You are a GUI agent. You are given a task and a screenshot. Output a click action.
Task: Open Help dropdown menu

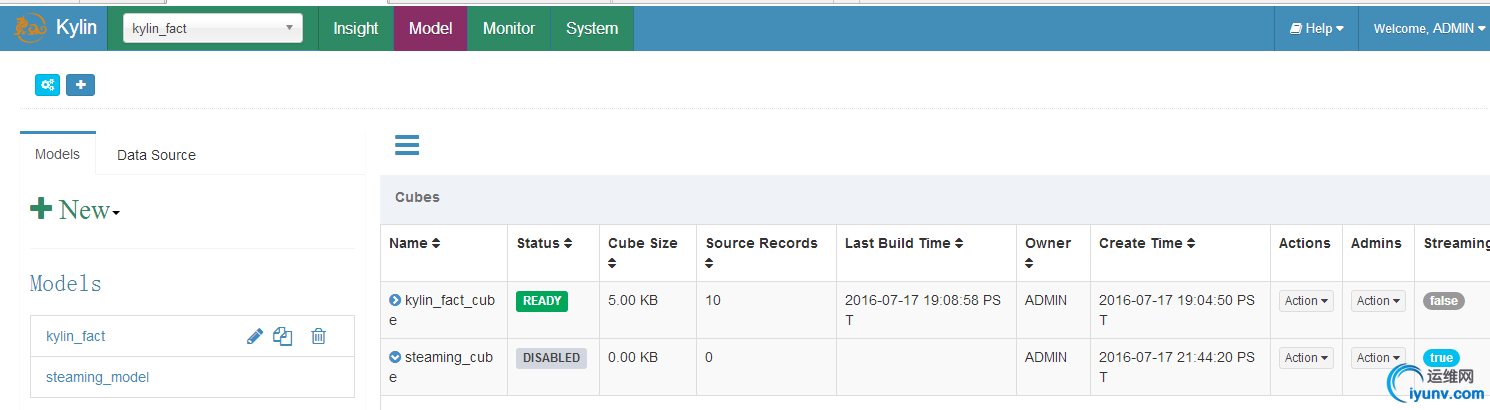(x=1316, y=28)
